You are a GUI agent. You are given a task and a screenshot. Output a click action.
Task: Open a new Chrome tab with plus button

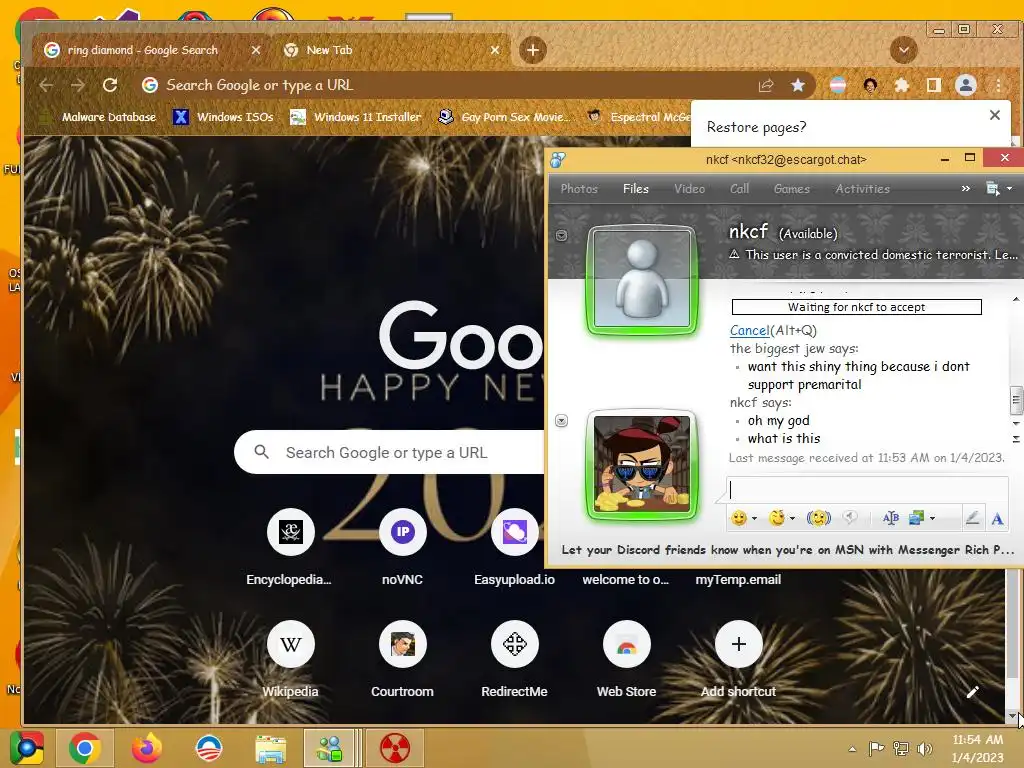point(533,50)
